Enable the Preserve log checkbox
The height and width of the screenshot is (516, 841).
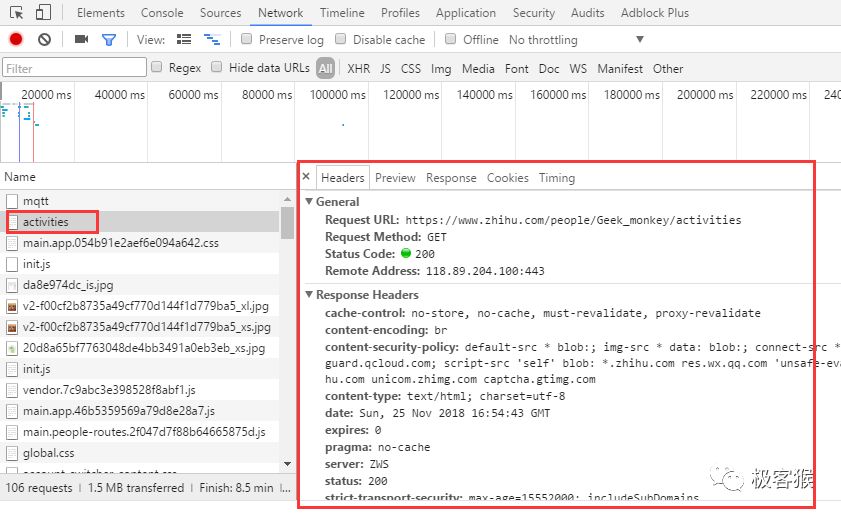click(x=247, y=39)
